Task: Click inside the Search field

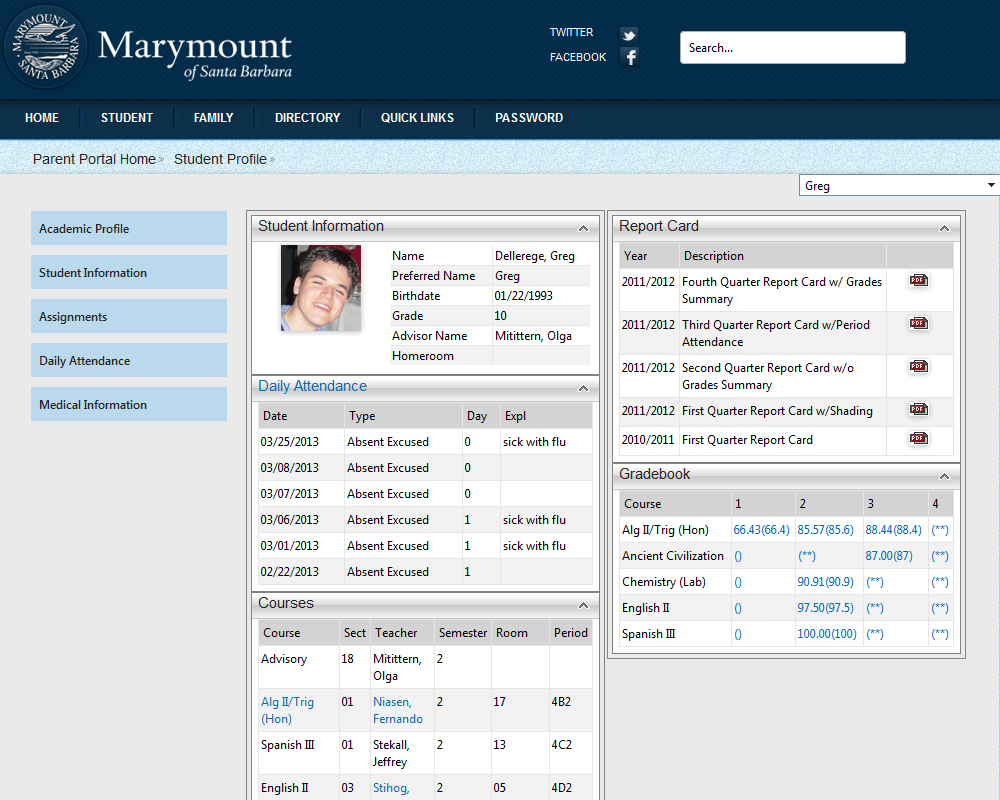Action: tap(792, 47)
